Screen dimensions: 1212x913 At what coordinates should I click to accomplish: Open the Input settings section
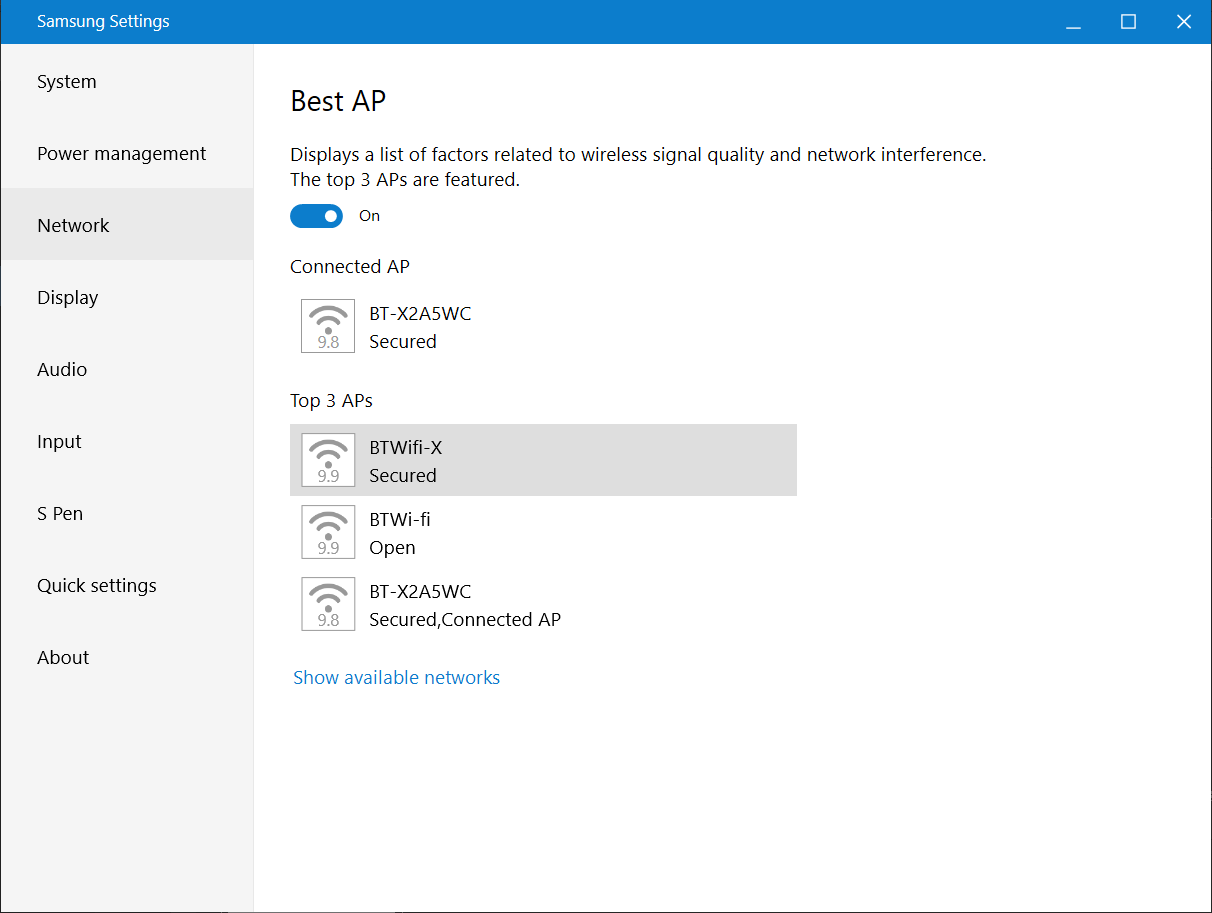127,442
